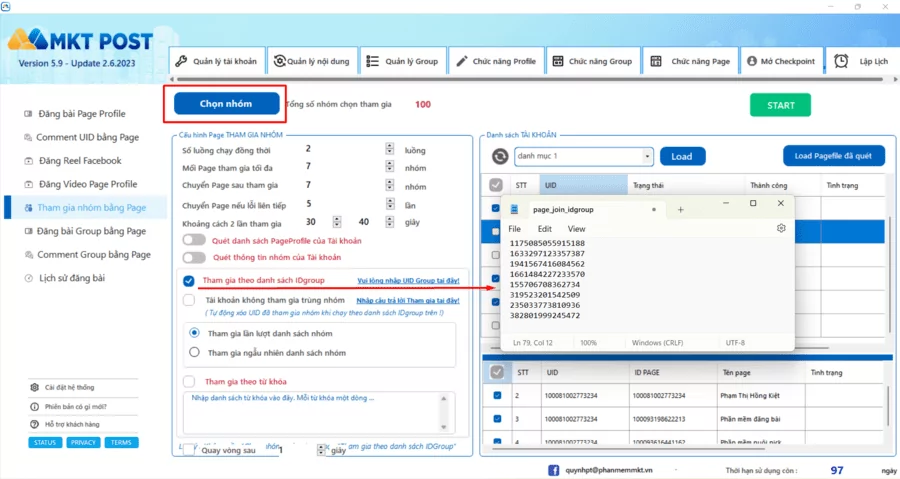Click the Chức năng Profile pencil icon
This screenshot has height=479, width=900.
pos(461,61)
